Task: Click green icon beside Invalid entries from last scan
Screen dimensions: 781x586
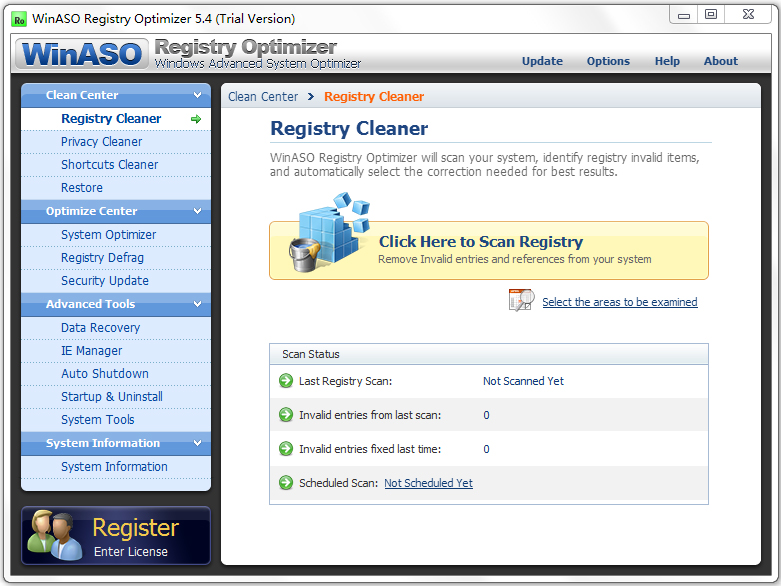Action: [x=286, y=415]
